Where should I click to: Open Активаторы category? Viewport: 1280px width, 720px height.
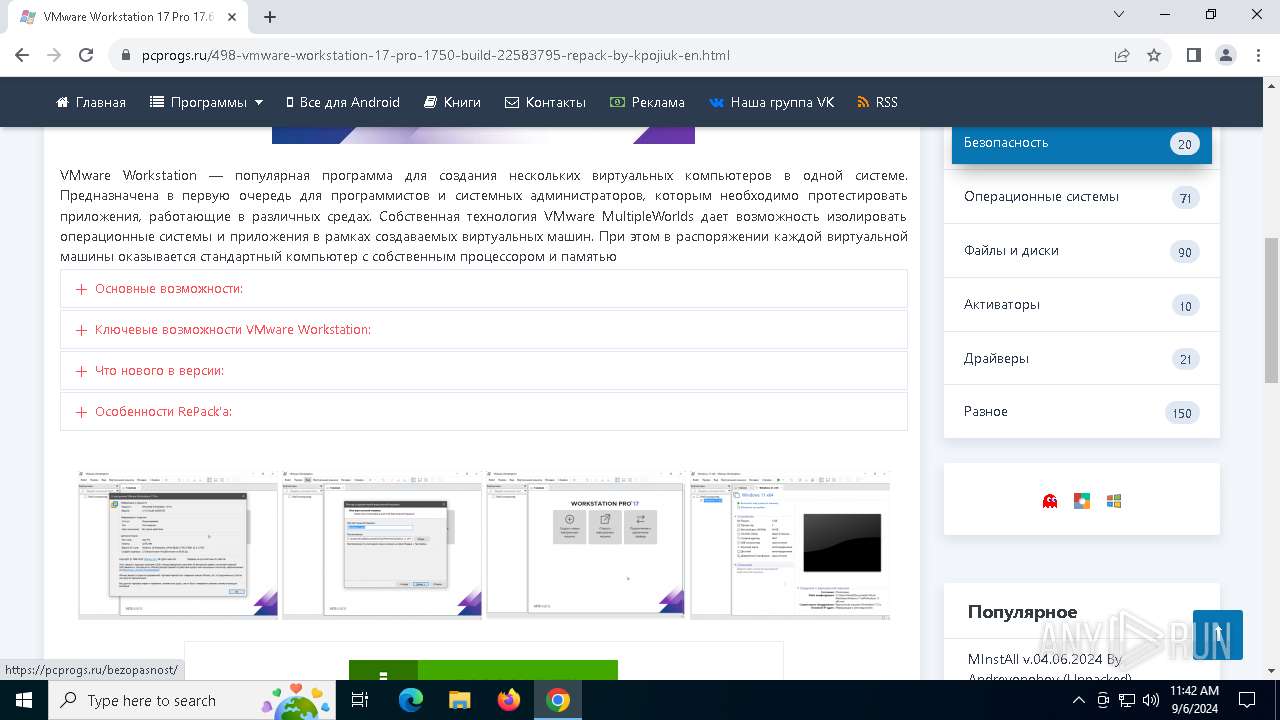coord(1082,305)
